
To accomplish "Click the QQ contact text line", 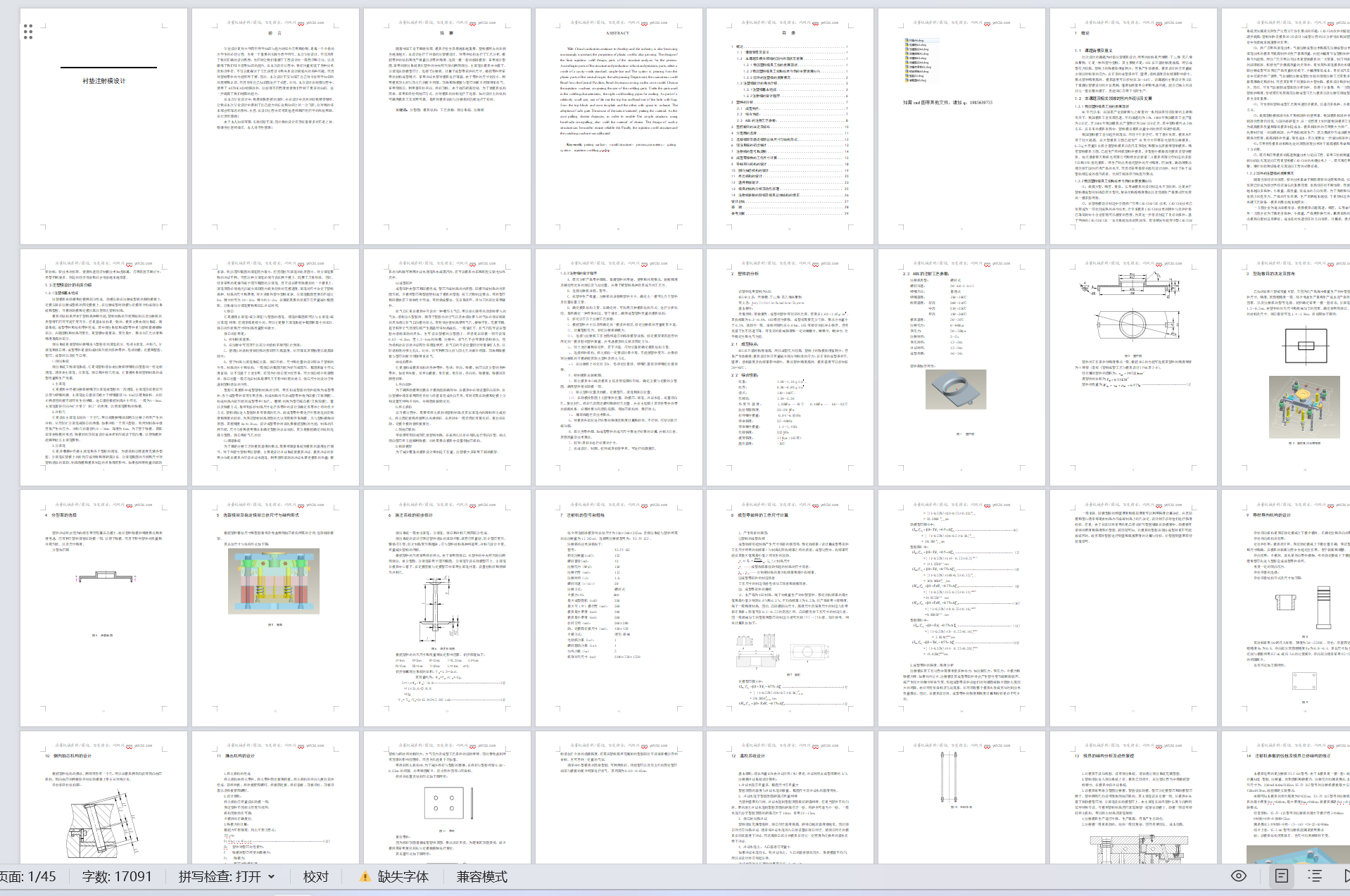I will click(947, 103).
